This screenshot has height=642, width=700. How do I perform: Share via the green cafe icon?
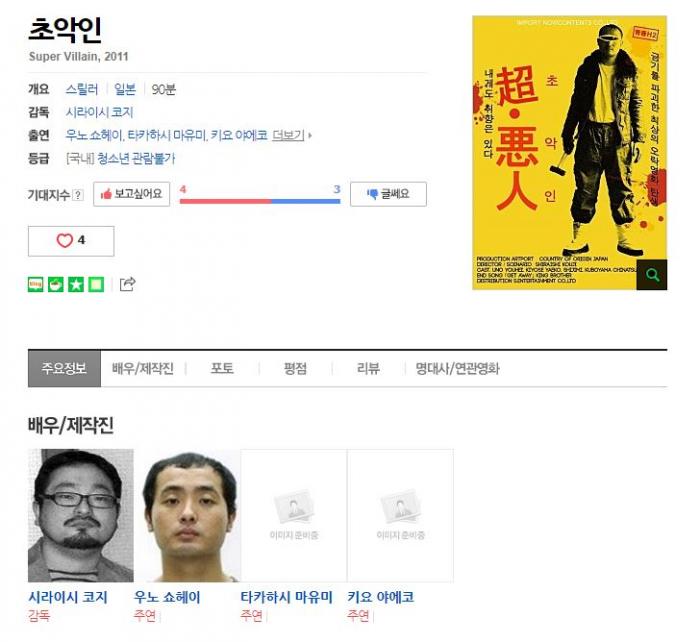(56, 284)
